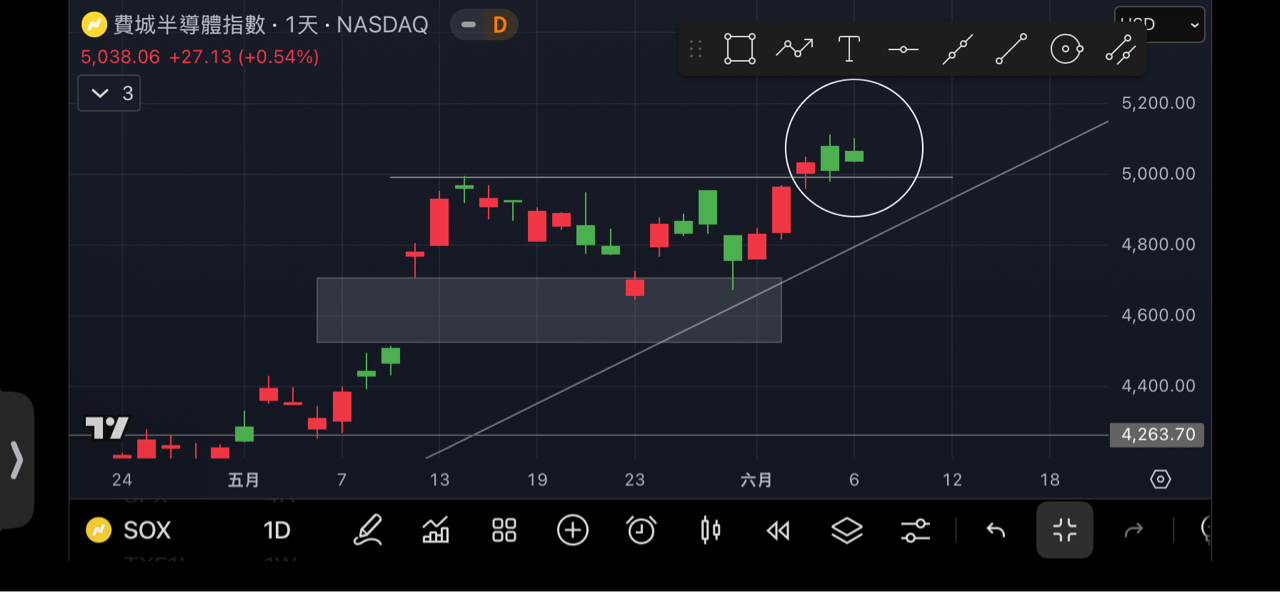Expand the indicator legend showing 3
Screen dimensions: 1280x592
[x=109, y=93]
